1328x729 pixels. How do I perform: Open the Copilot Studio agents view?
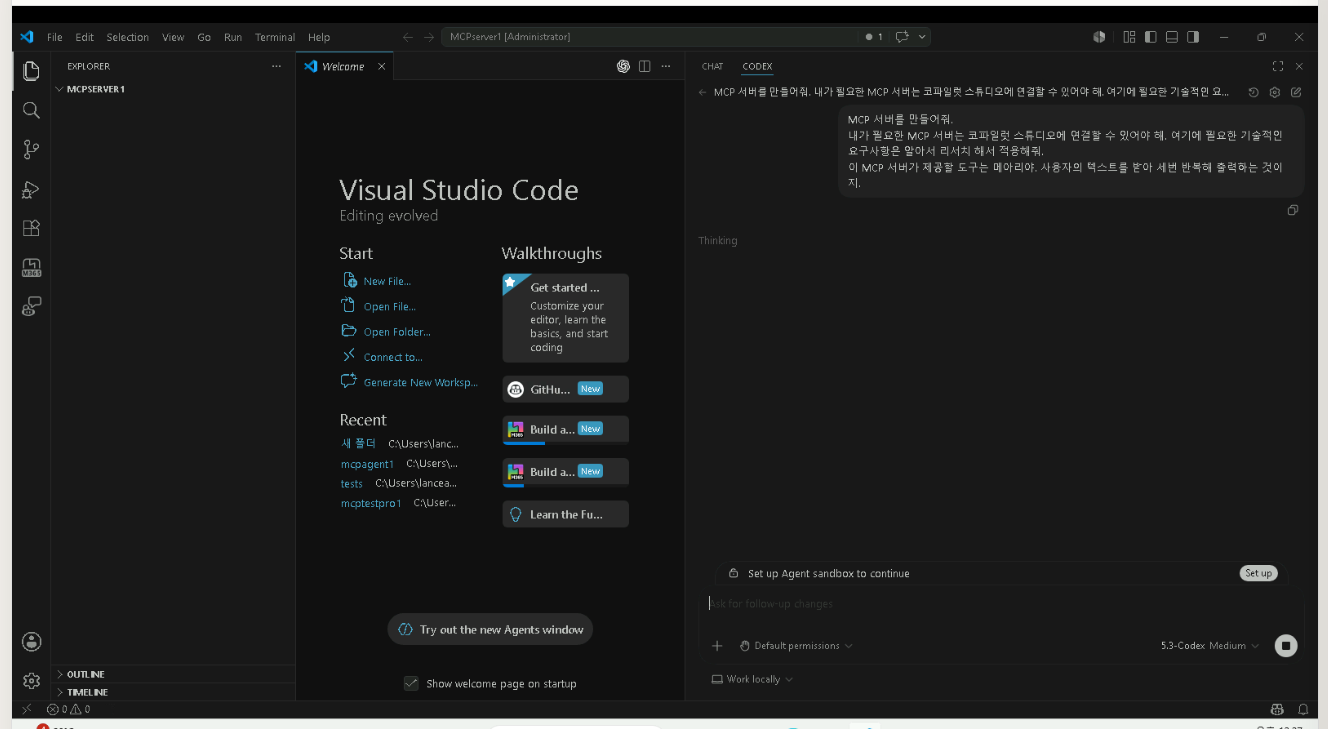(x=31, y=307)
